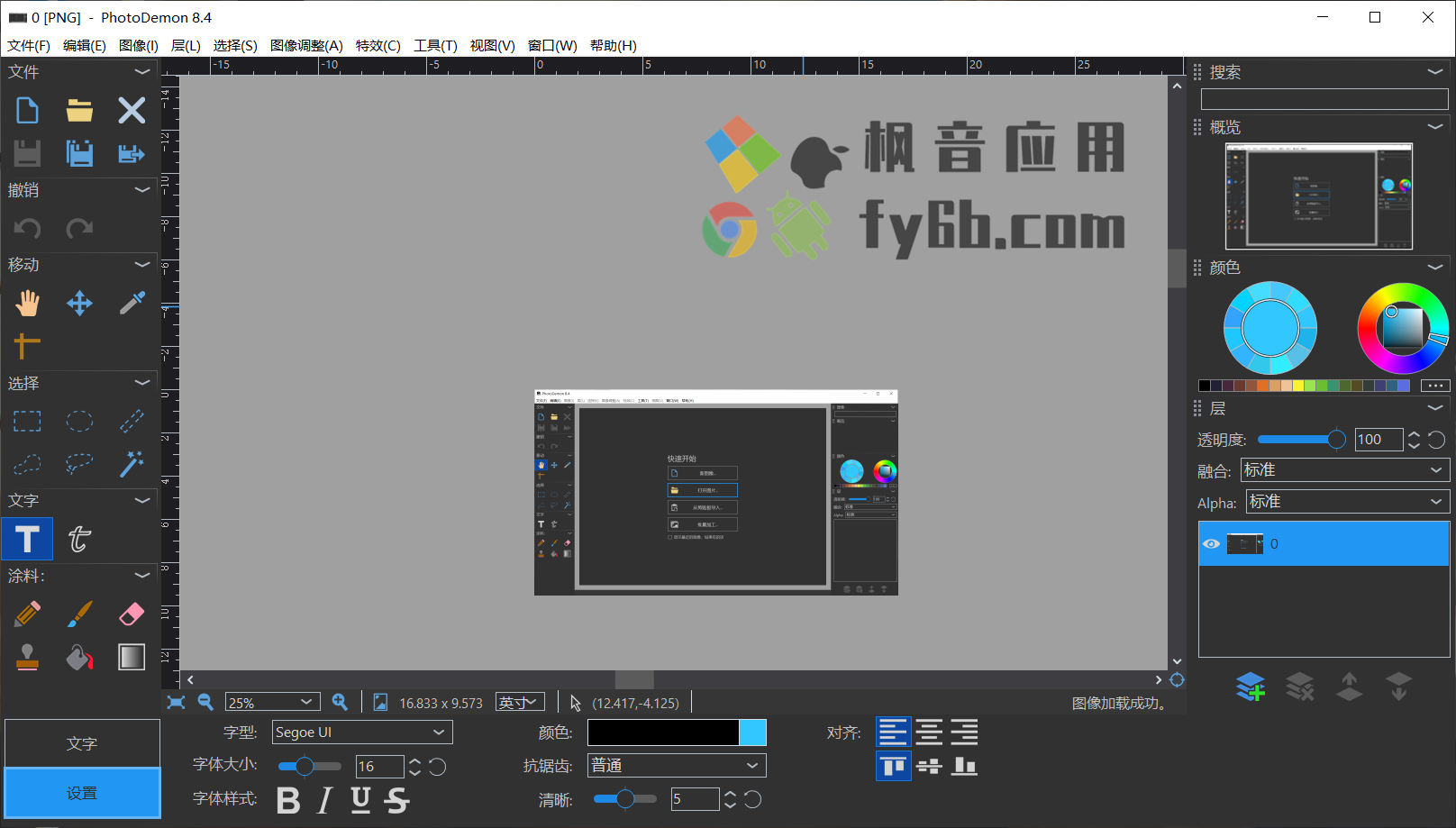This screenshot has width=1456, height=828.
Task: Click the black text color swatch
Action: coord(663,732)
